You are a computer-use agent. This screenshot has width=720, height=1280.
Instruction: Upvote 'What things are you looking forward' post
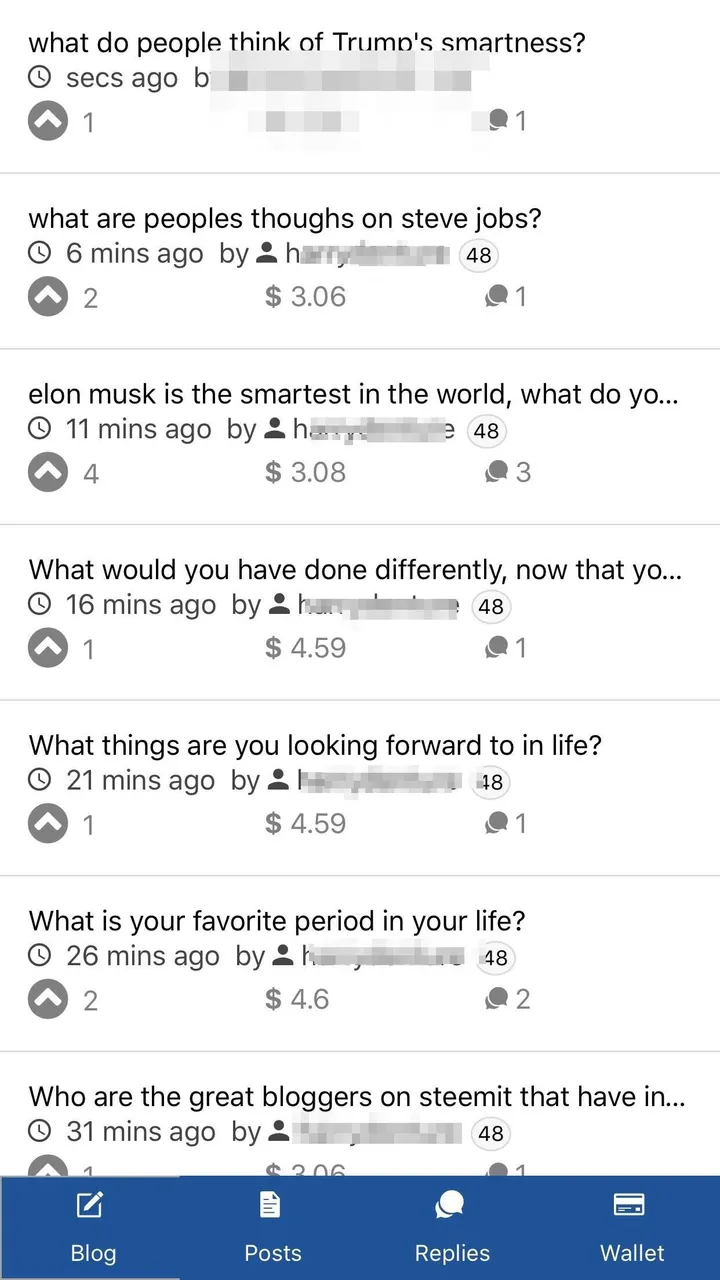coord(47,823)
